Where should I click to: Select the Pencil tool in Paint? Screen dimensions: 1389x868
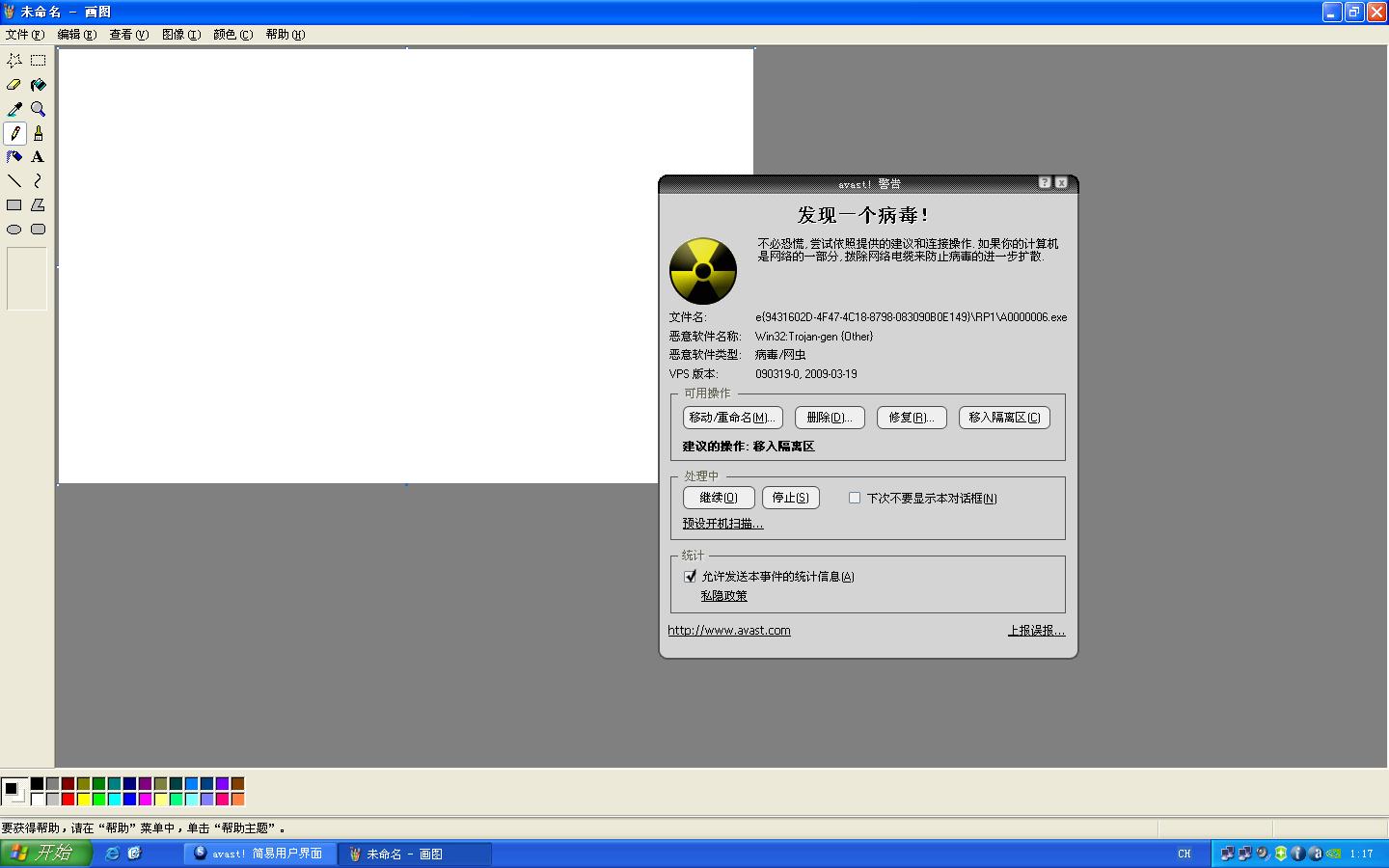coord(14,133)
